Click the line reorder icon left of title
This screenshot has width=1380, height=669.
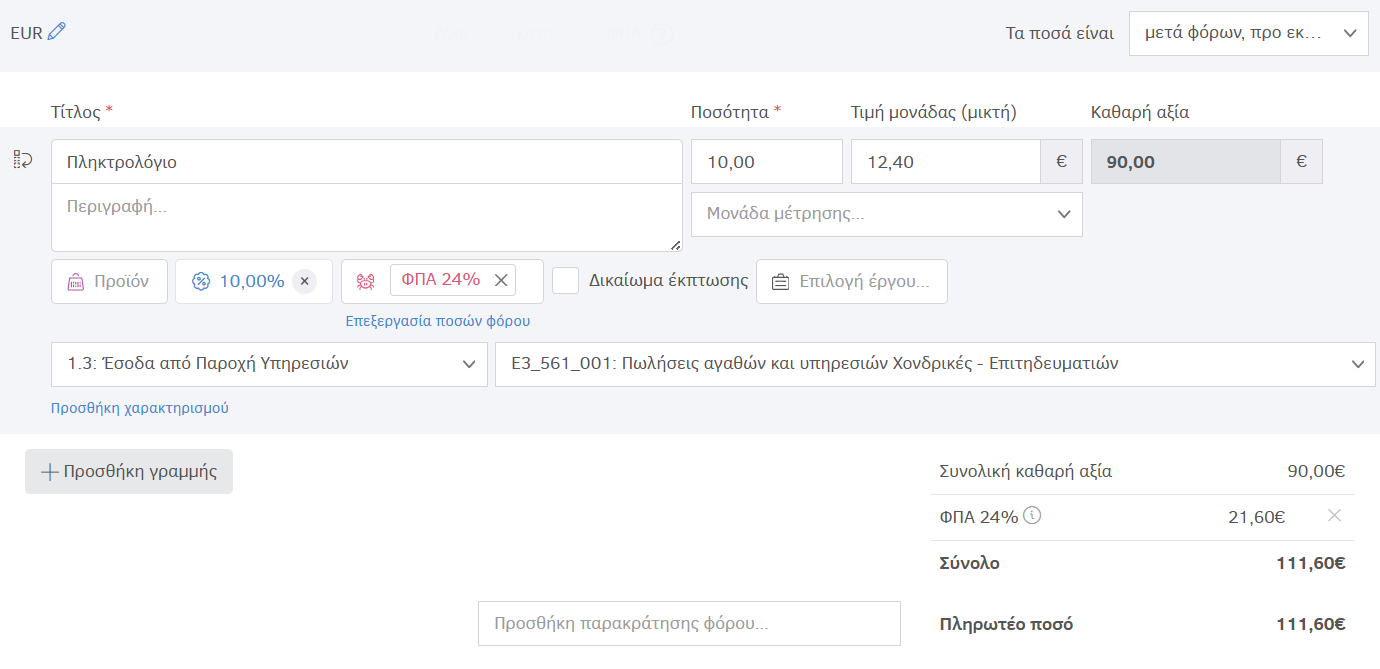point(23,160)
